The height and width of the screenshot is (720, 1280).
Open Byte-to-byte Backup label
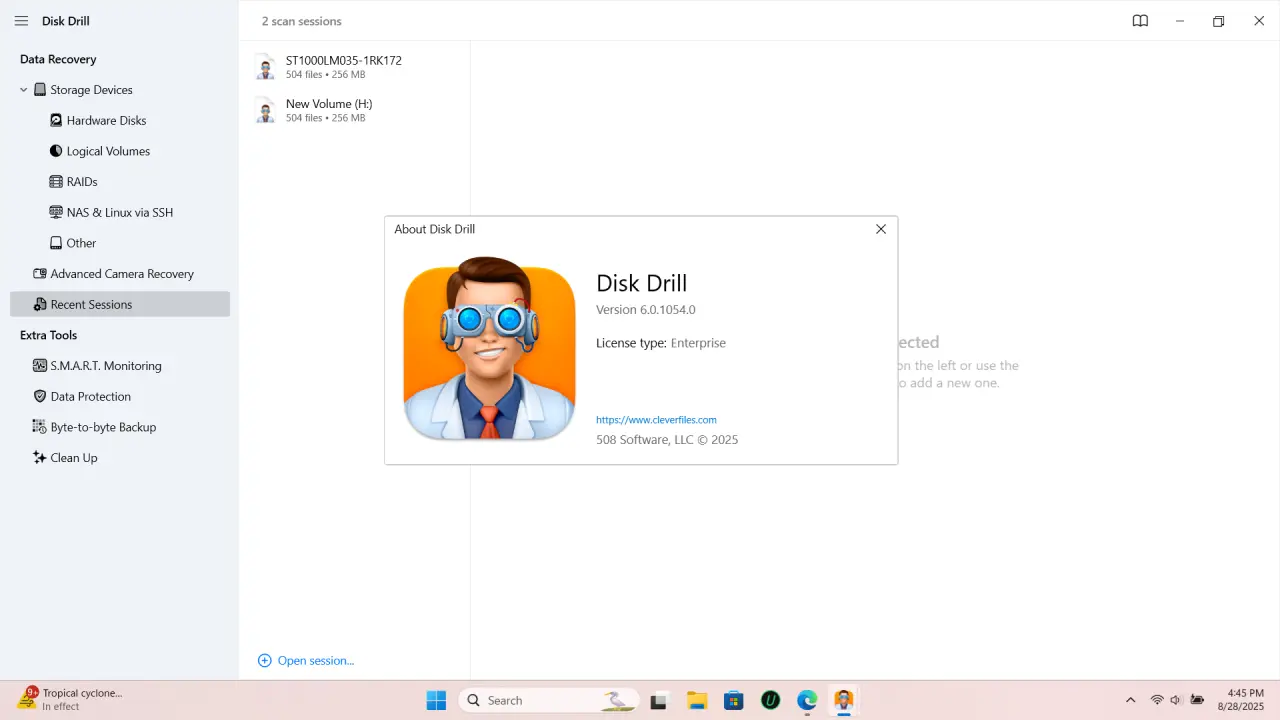[x=103, y=427]
